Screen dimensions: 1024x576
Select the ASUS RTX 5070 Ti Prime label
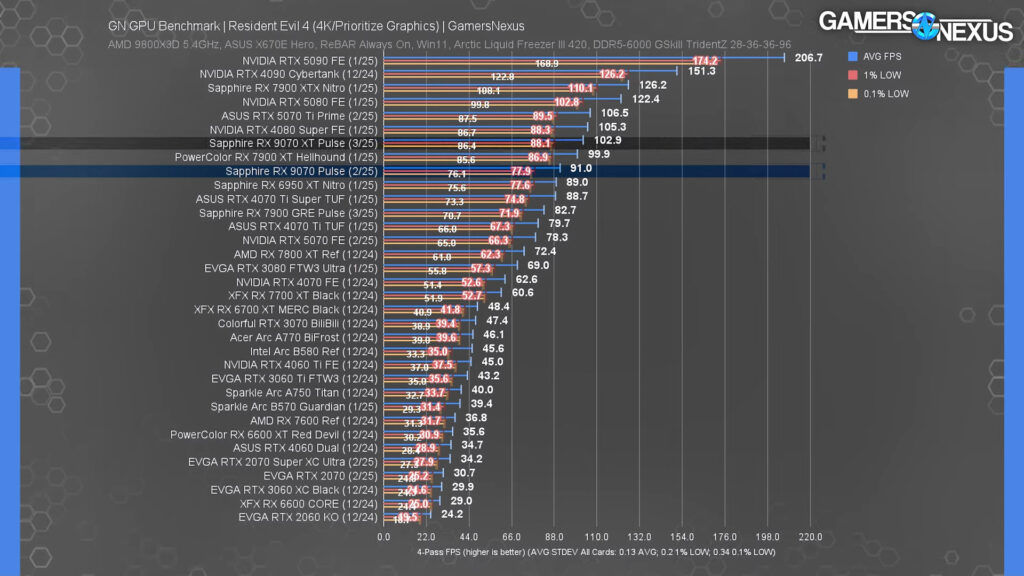click(300, 116)
